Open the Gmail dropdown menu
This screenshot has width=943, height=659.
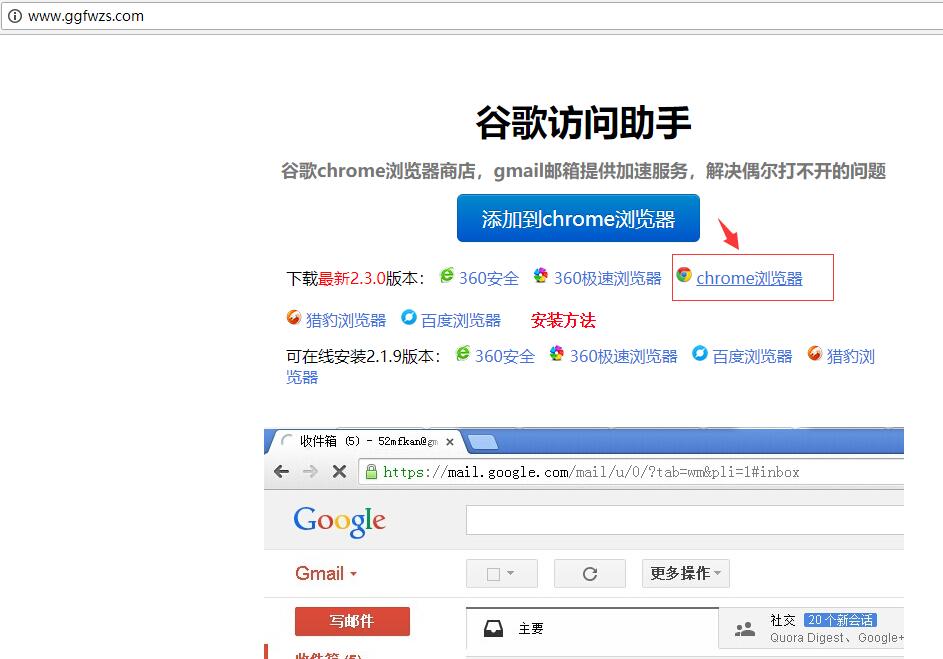point(326,574)
